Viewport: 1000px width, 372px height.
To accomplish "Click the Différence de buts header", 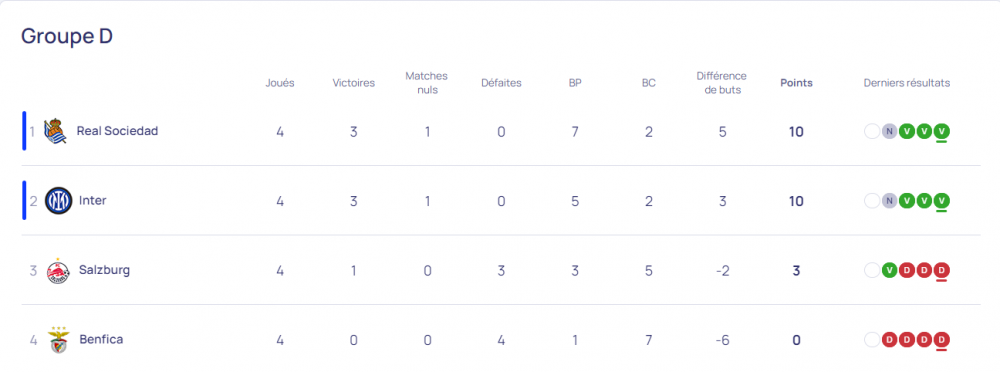I will [721, 83].
